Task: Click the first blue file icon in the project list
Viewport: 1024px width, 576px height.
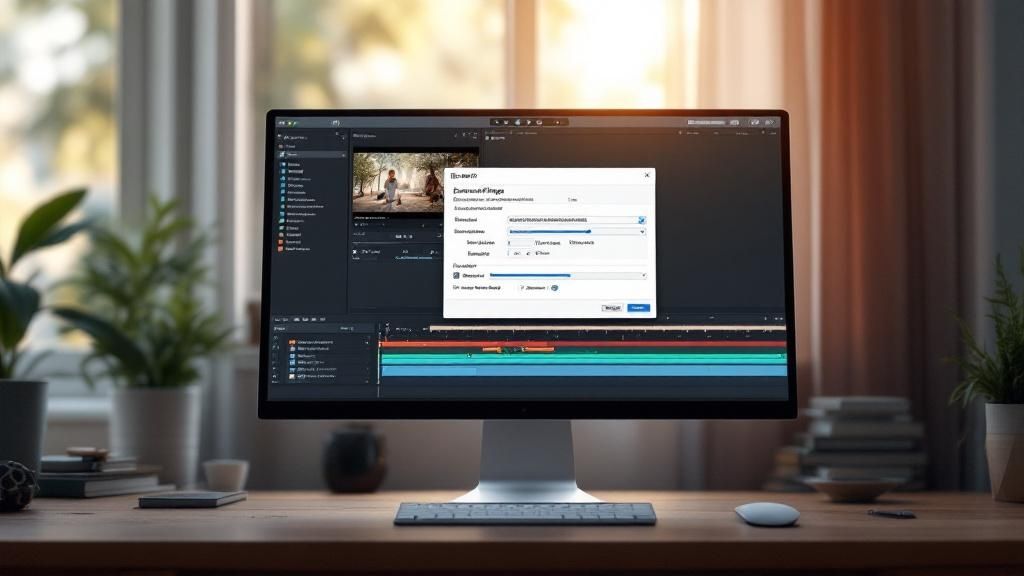Action: pos(282,164)
